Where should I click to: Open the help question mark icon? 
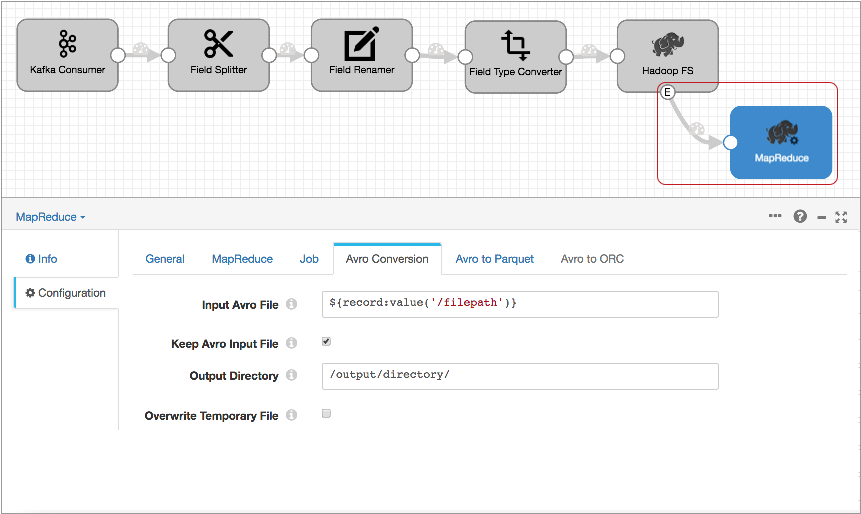tap(800, 216)
